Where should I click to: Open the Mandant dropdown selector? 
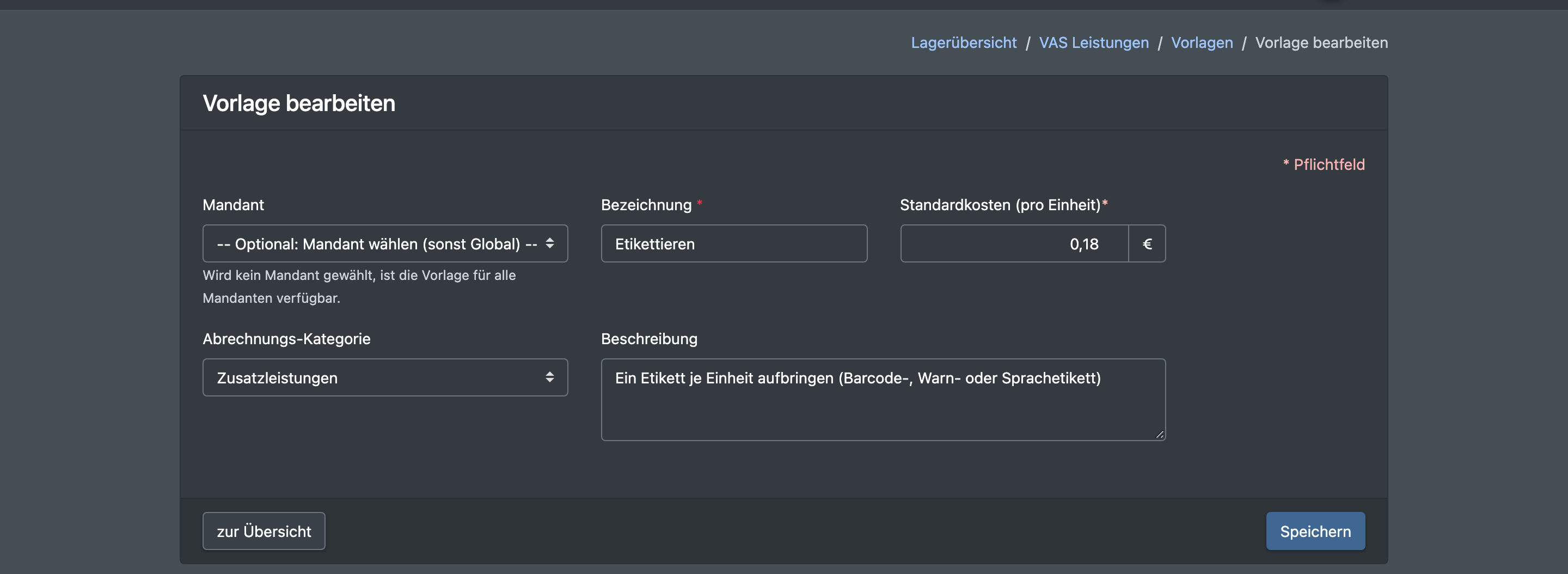tap(385, 243)
